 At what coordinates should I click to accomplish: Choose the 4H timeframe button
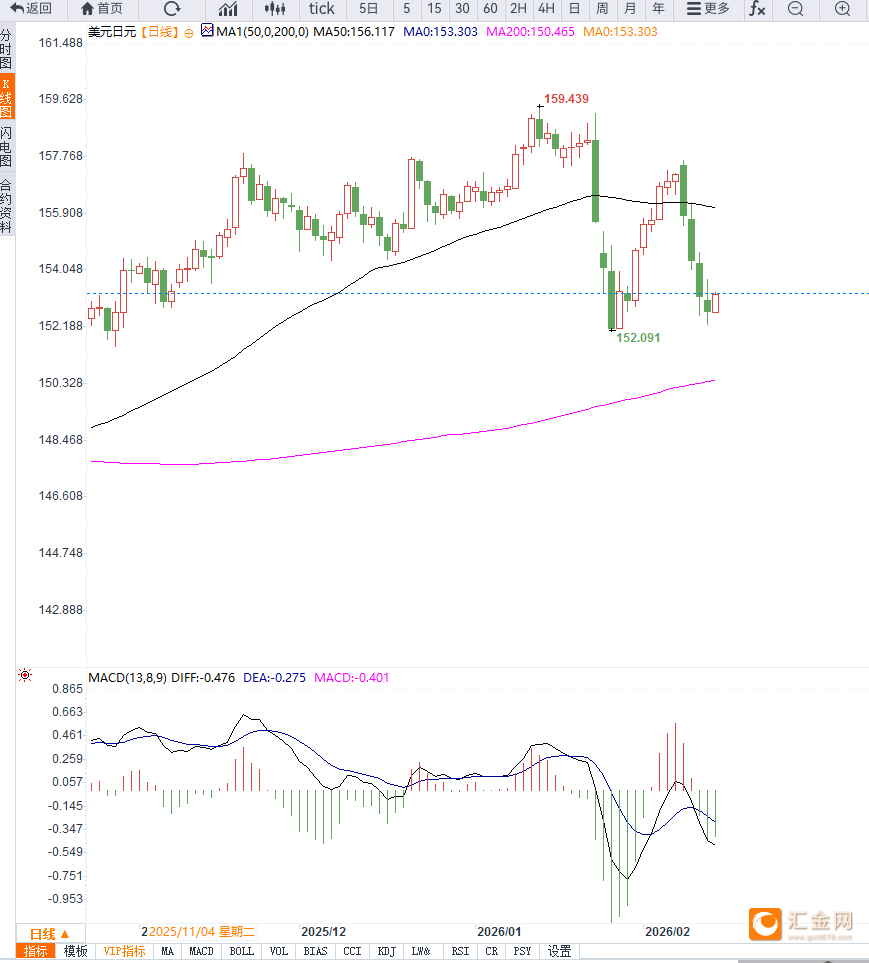(x=546, y=9)
